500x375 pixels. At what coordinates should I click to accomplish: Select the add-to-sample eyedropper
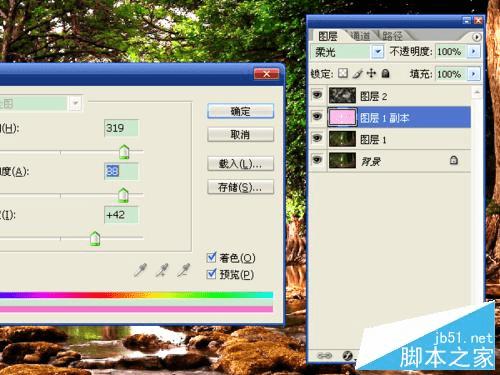click(162, 270)
